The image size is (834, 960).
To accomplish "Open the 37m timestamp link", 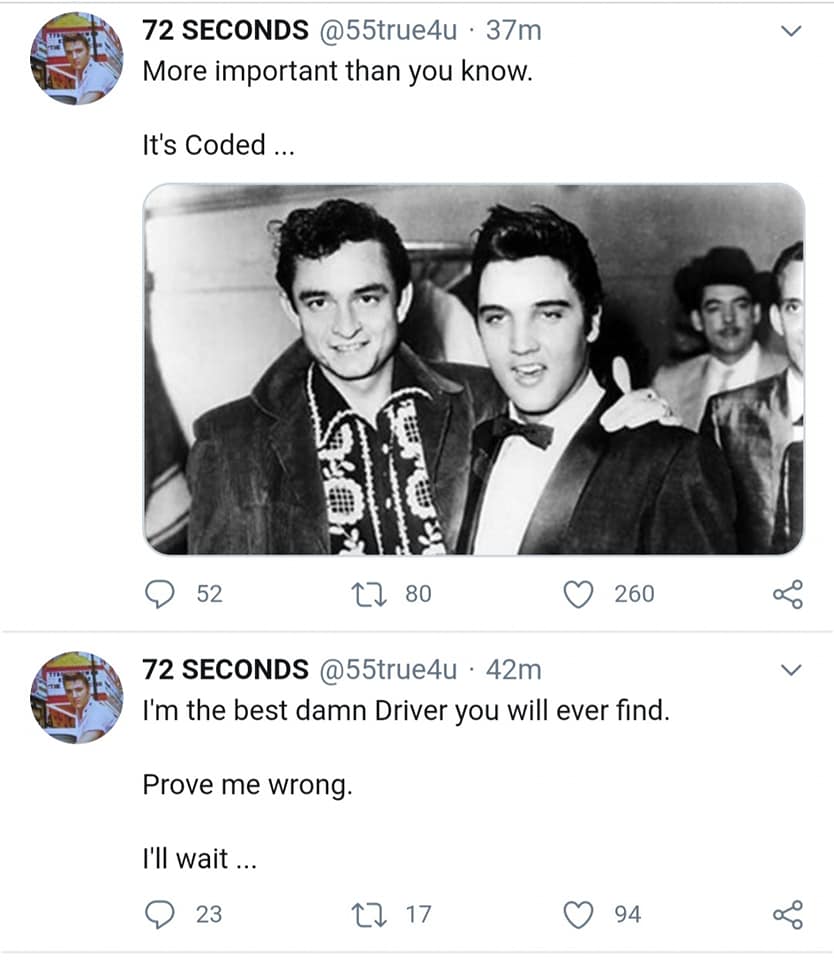I will 514,31.
